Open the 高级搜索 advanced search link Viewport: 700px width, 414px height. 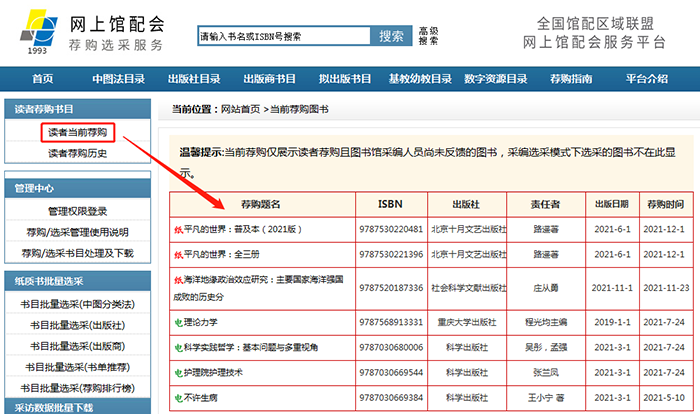pyautogui.click(x=428, y=36)
